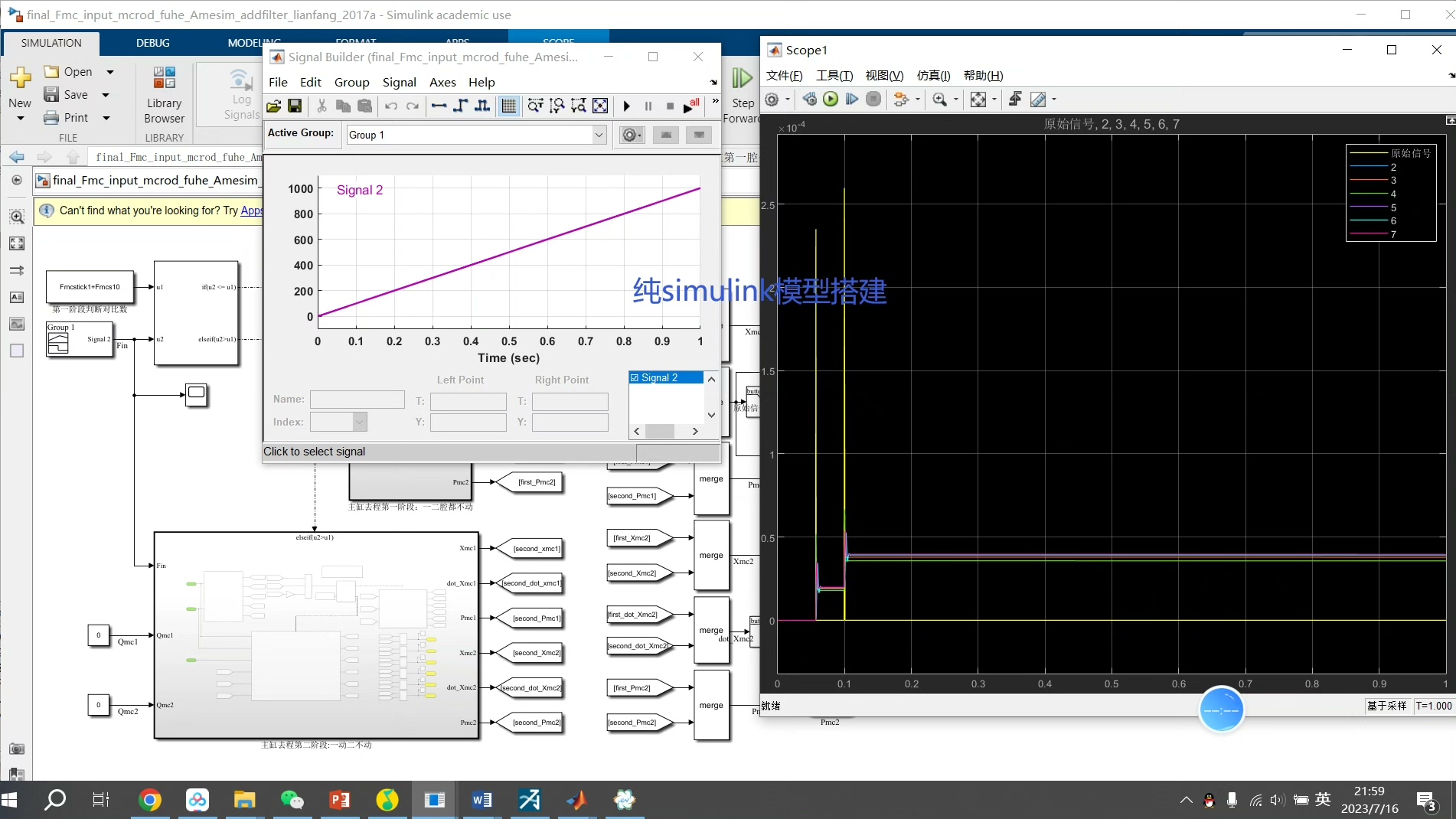Add pulse signal in Signal Builder toolbar
The width and height of the screenshot is (1456, 819).
[x=482, y=106]
